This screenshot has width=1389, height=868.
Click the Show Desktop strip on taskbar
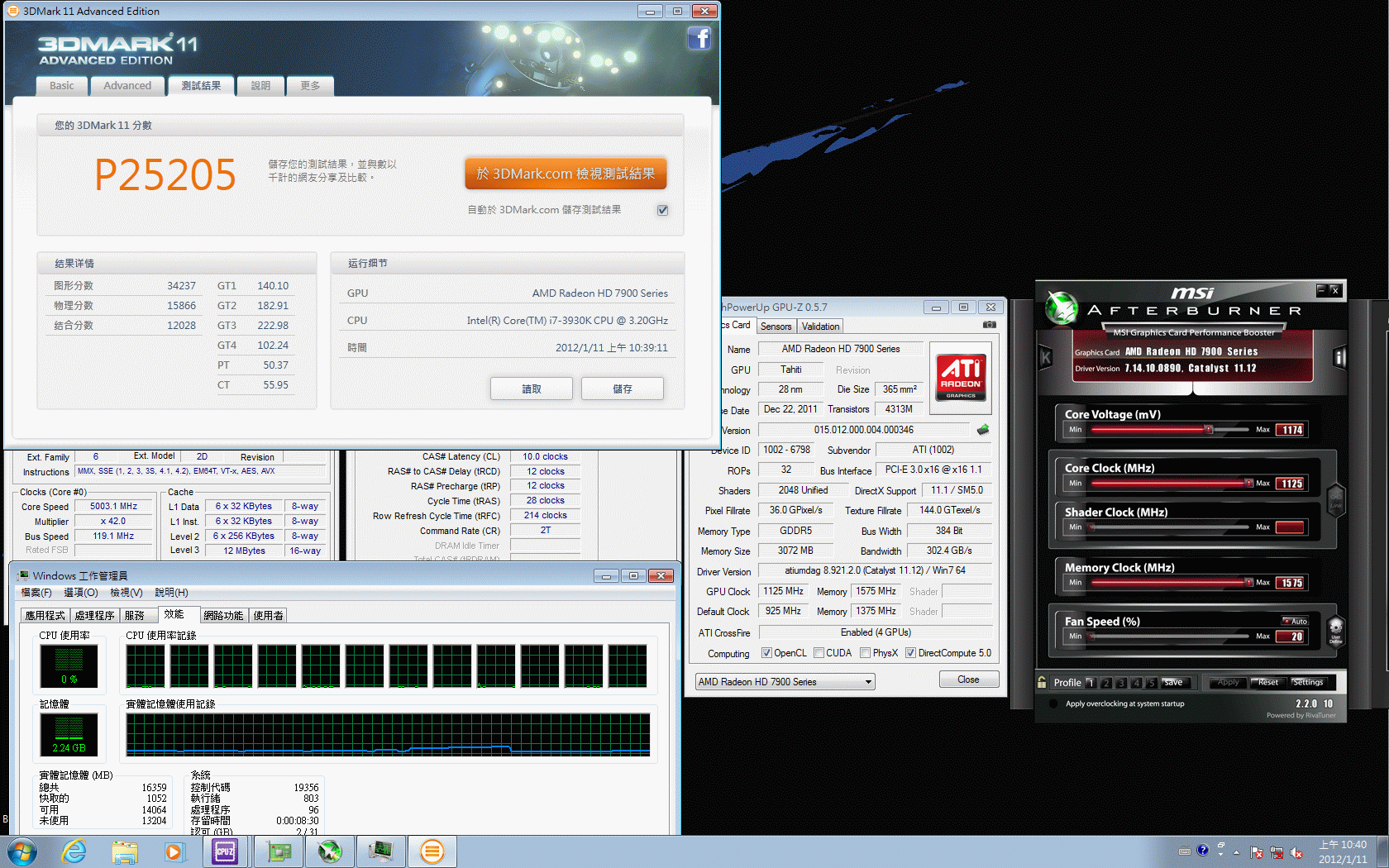(x=1382, y=851)
